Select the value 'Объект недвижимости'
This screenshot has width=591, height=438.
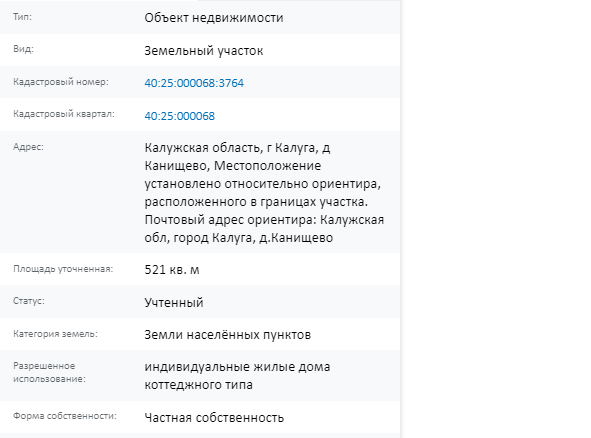[x=214, y=18]
